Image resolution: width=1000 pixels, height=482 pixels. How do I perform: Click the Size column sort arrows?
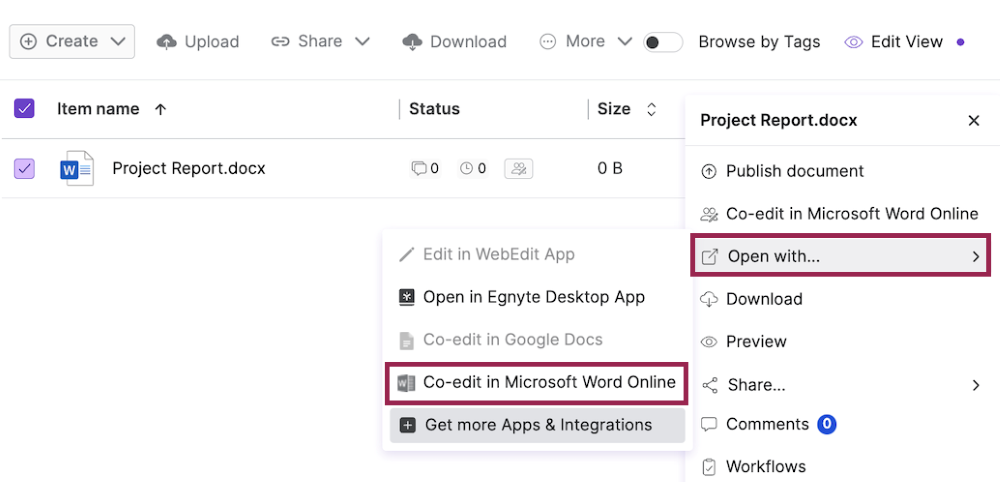coord(651,109)
